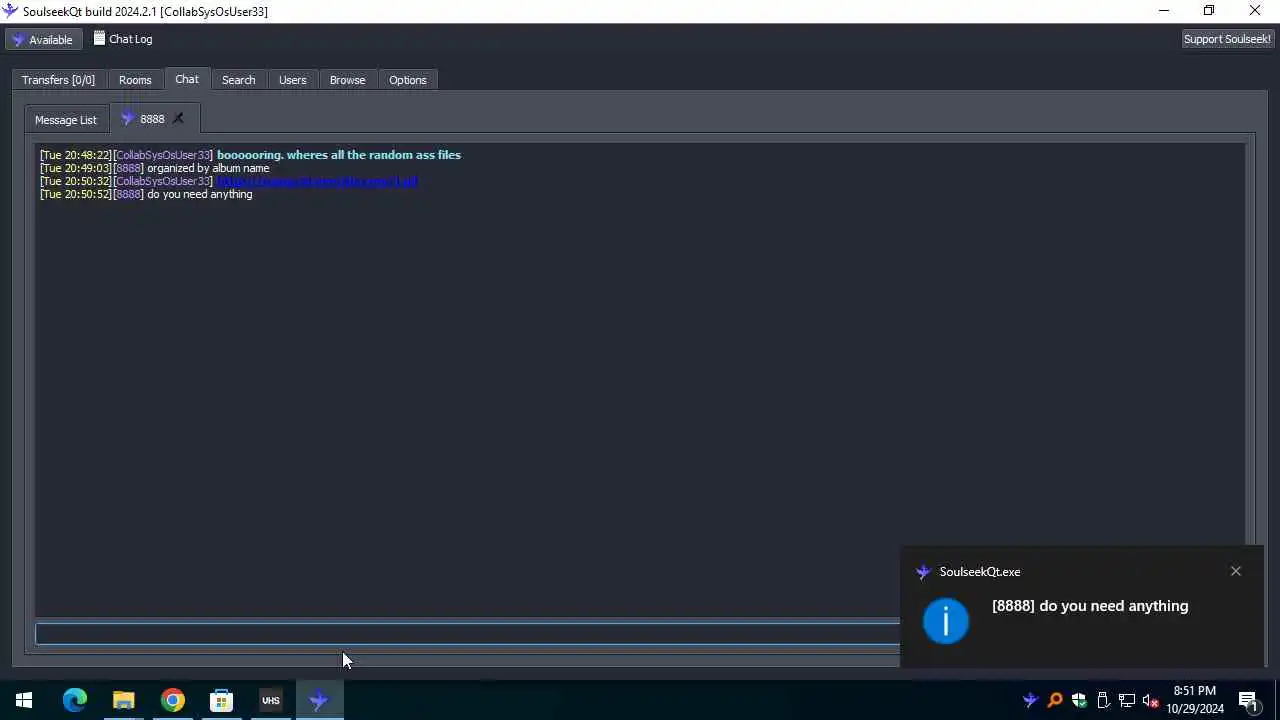Click the 'do you need anything' chat message

tap(199, 194)
